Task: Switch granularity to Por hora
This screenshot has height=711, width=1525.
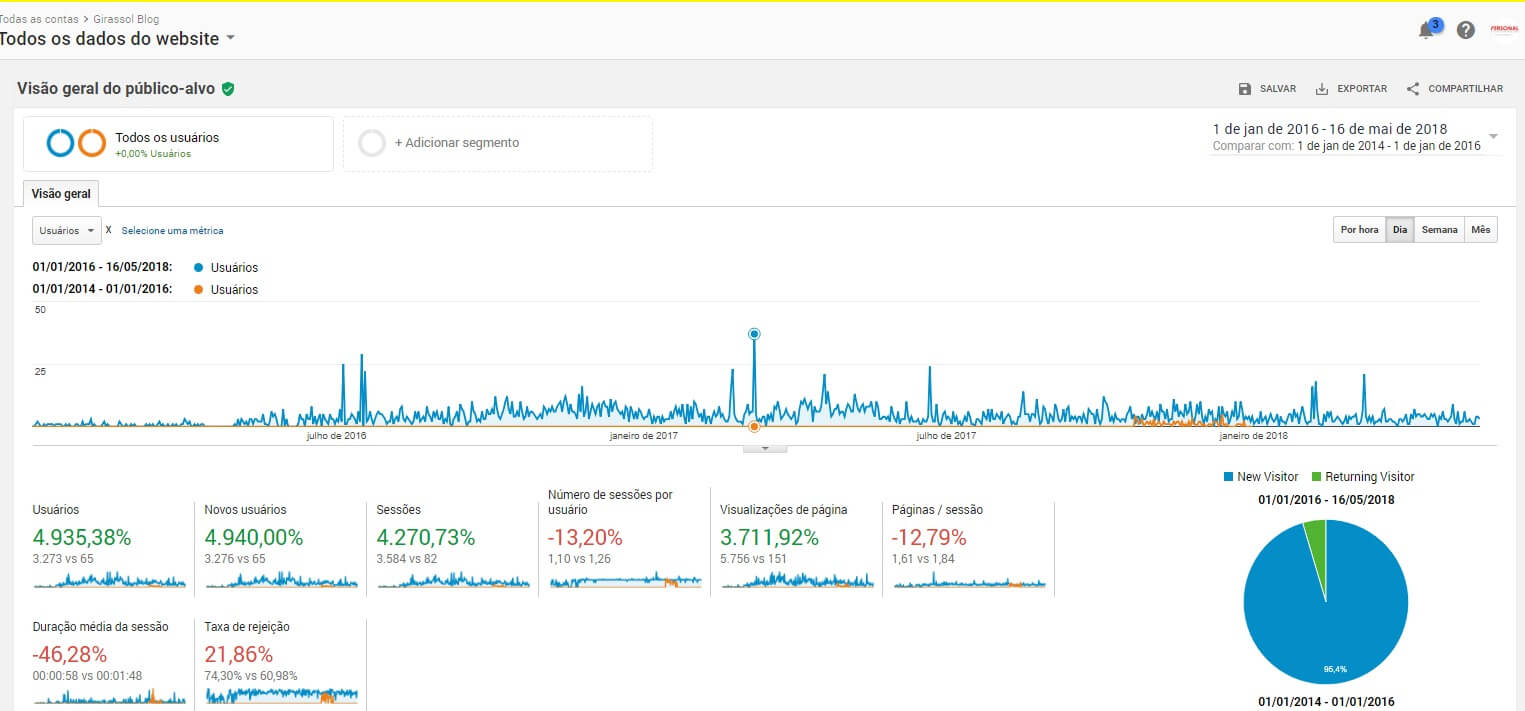Action: coord(1358,229)
